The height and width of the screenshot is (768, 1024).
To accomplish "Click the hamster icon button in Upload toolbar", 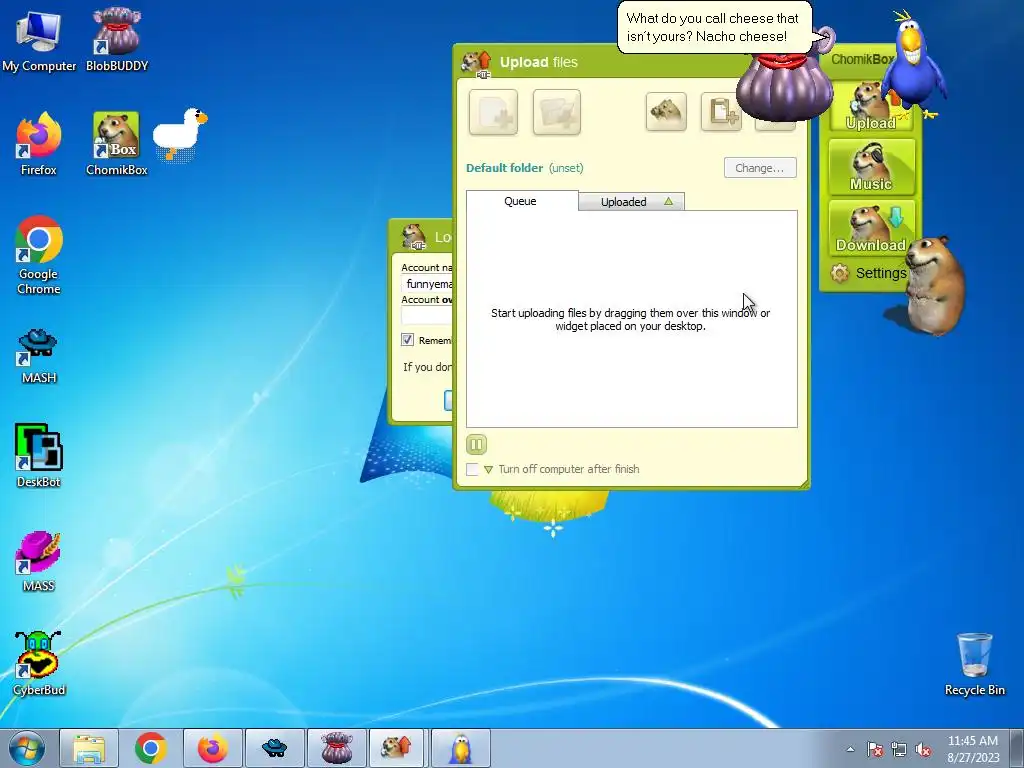I will (x=666, y=112).
